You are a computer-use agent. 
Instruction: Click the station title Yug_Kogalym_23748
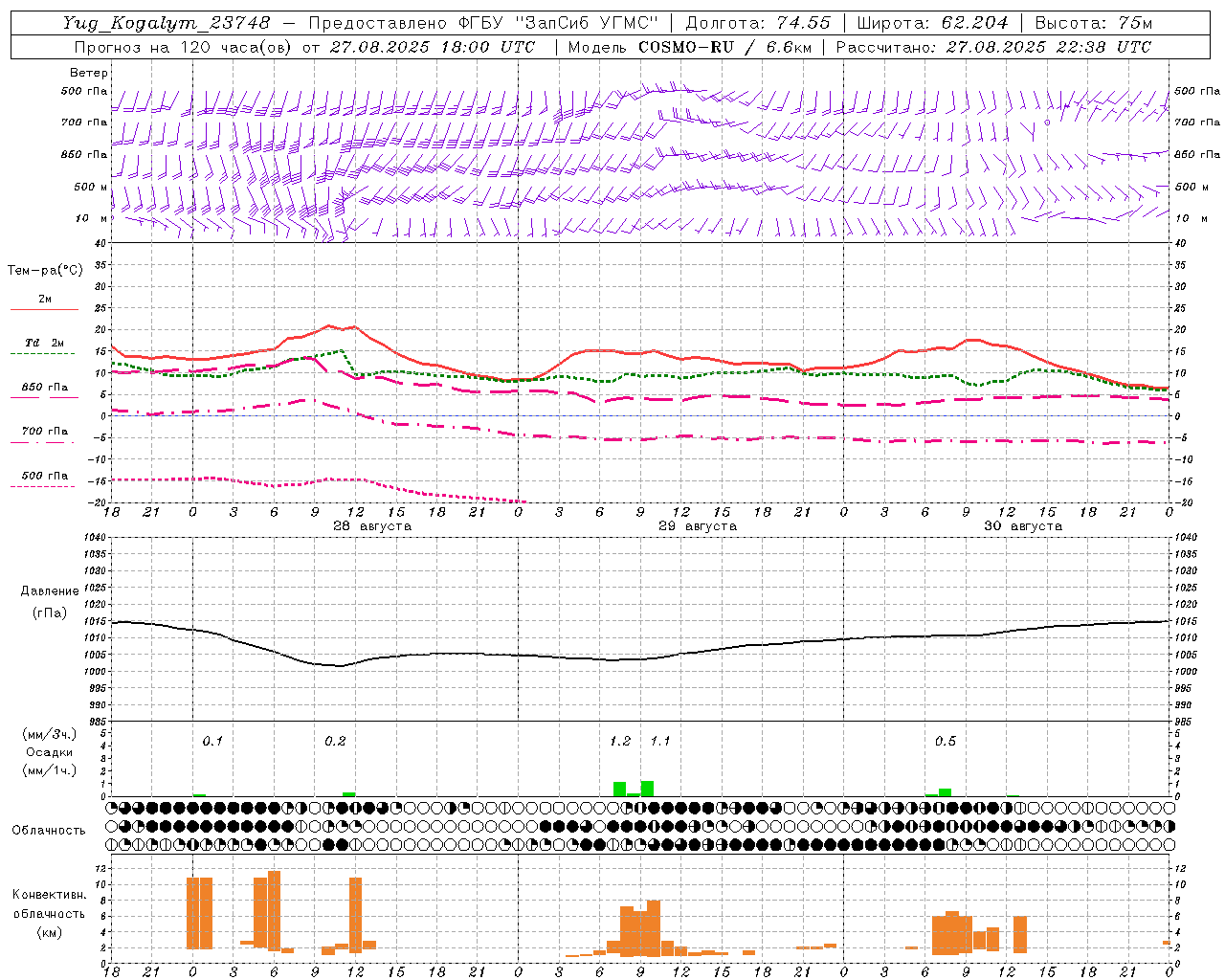coord(167,23)
